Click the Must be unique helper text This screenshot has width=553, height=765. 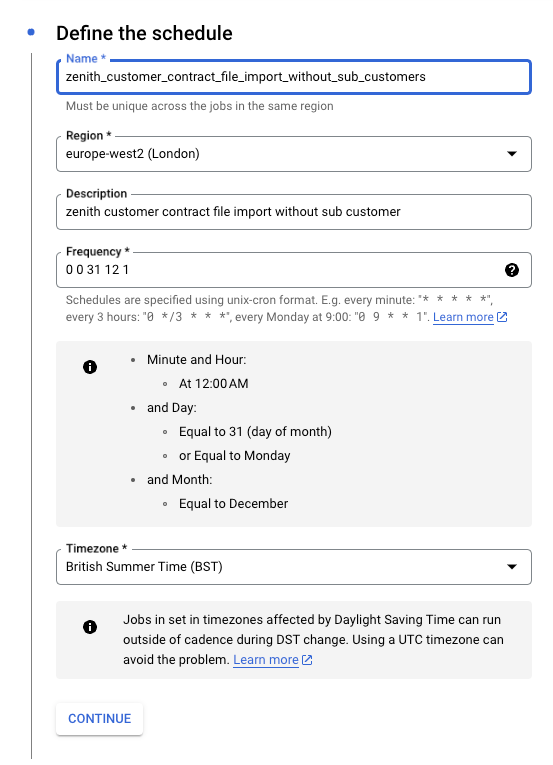click(x=200, y=106)
